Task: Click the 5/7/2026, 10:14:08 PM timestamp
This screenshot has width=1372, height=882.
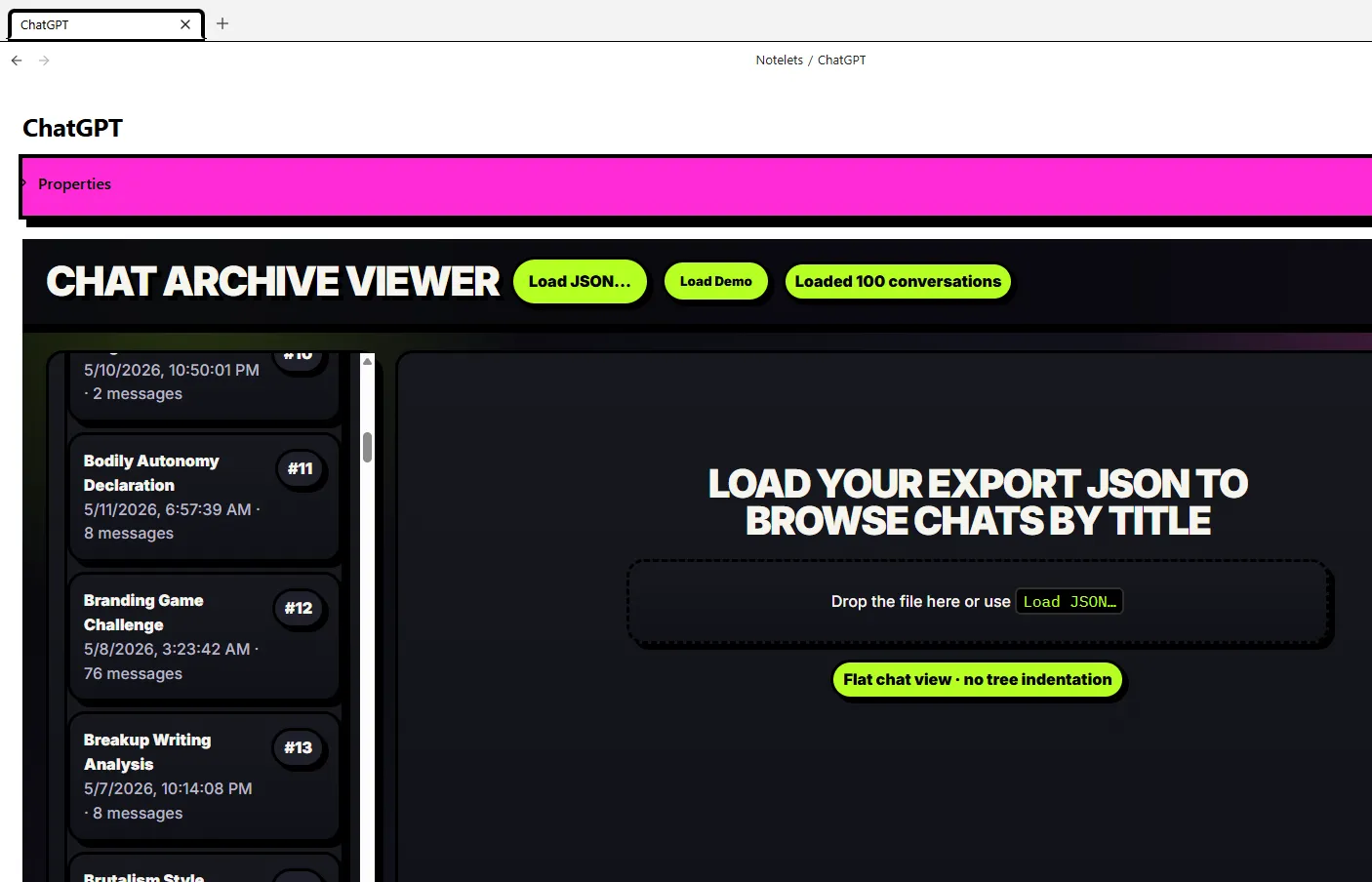Action: pos(168,788)
